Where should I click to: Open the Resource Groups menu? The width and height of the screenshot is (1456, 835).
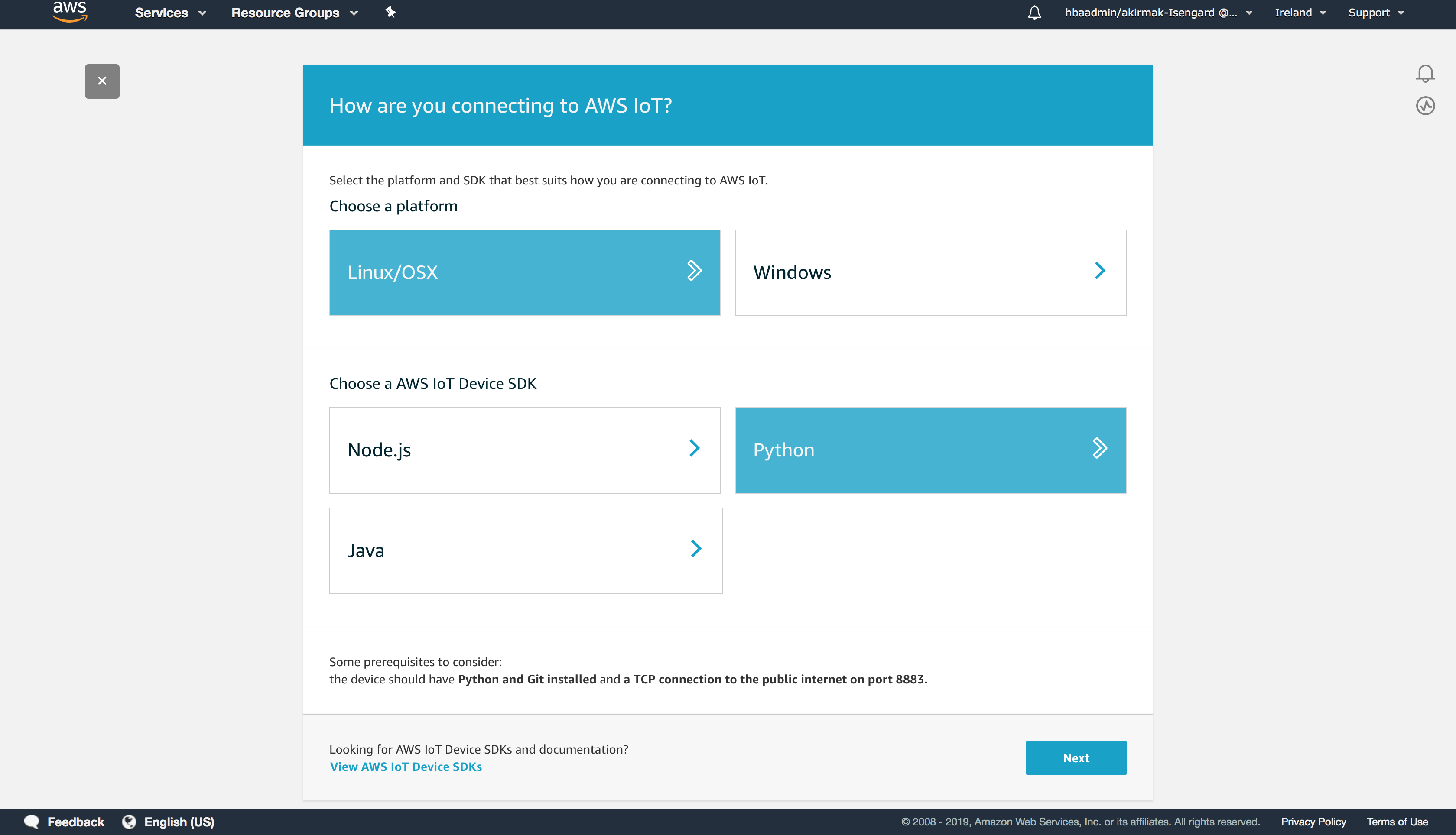coord(294,13)
